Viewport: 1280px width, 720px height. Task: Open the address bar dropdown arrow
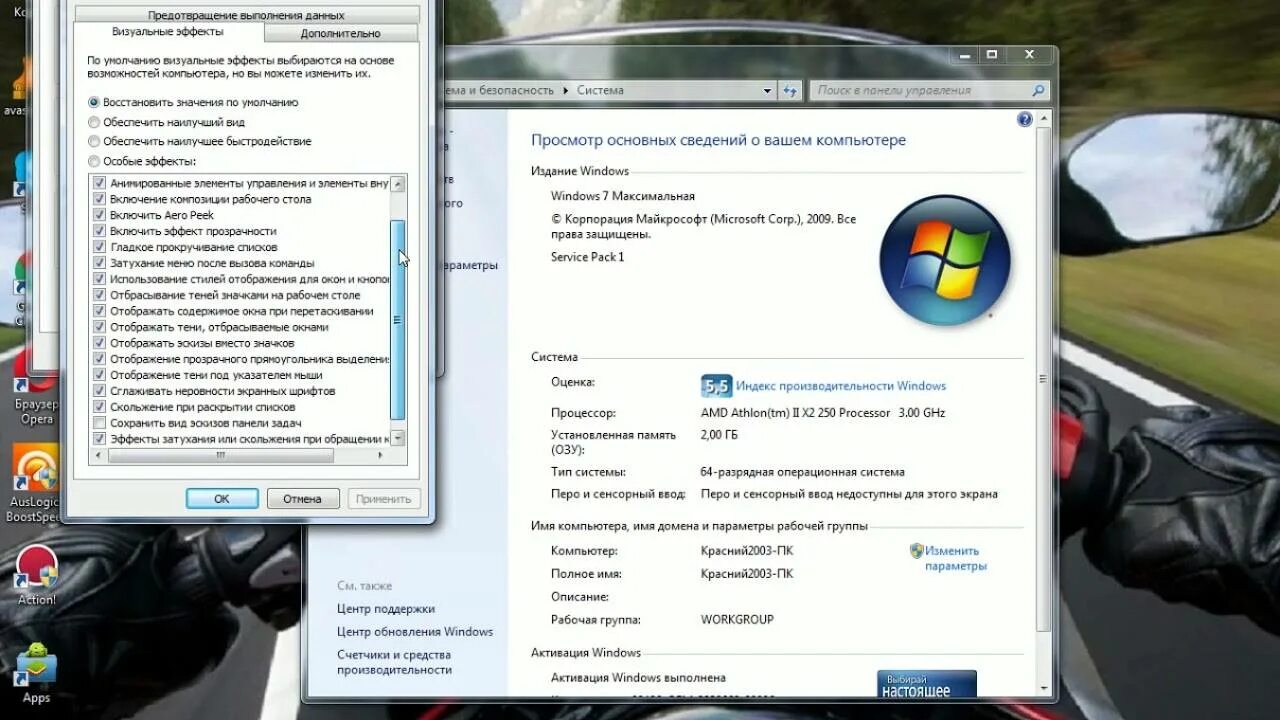click(x=766, y=90)
